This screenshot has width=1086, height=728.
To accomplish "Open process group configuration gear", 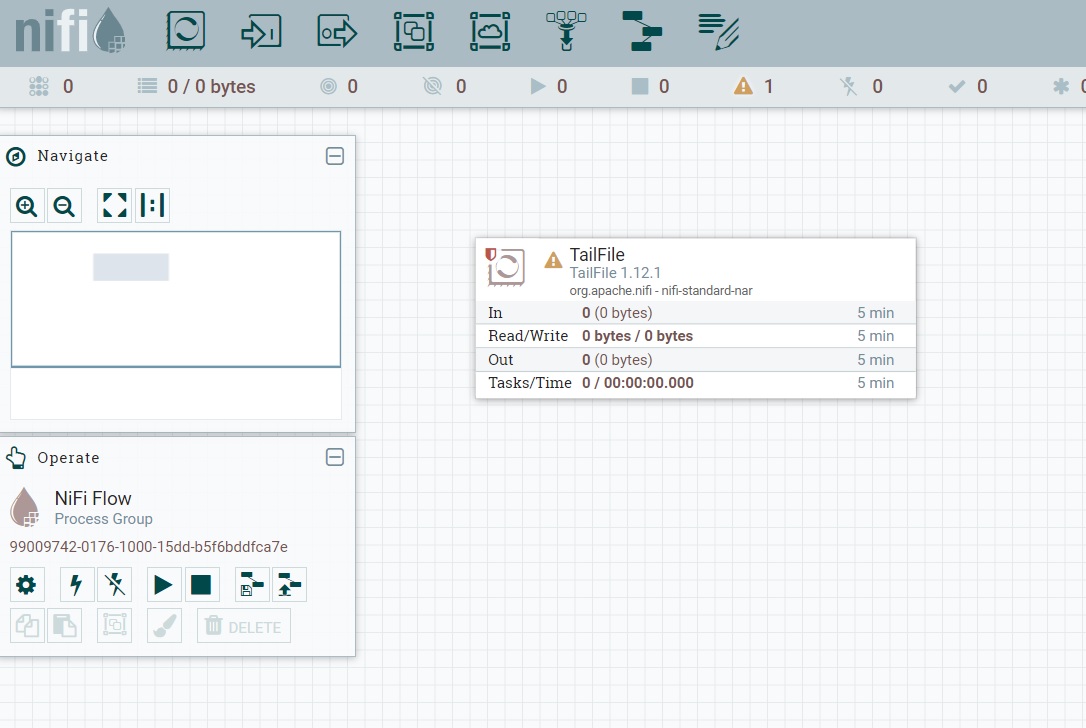I will click(x=27, y=585).
